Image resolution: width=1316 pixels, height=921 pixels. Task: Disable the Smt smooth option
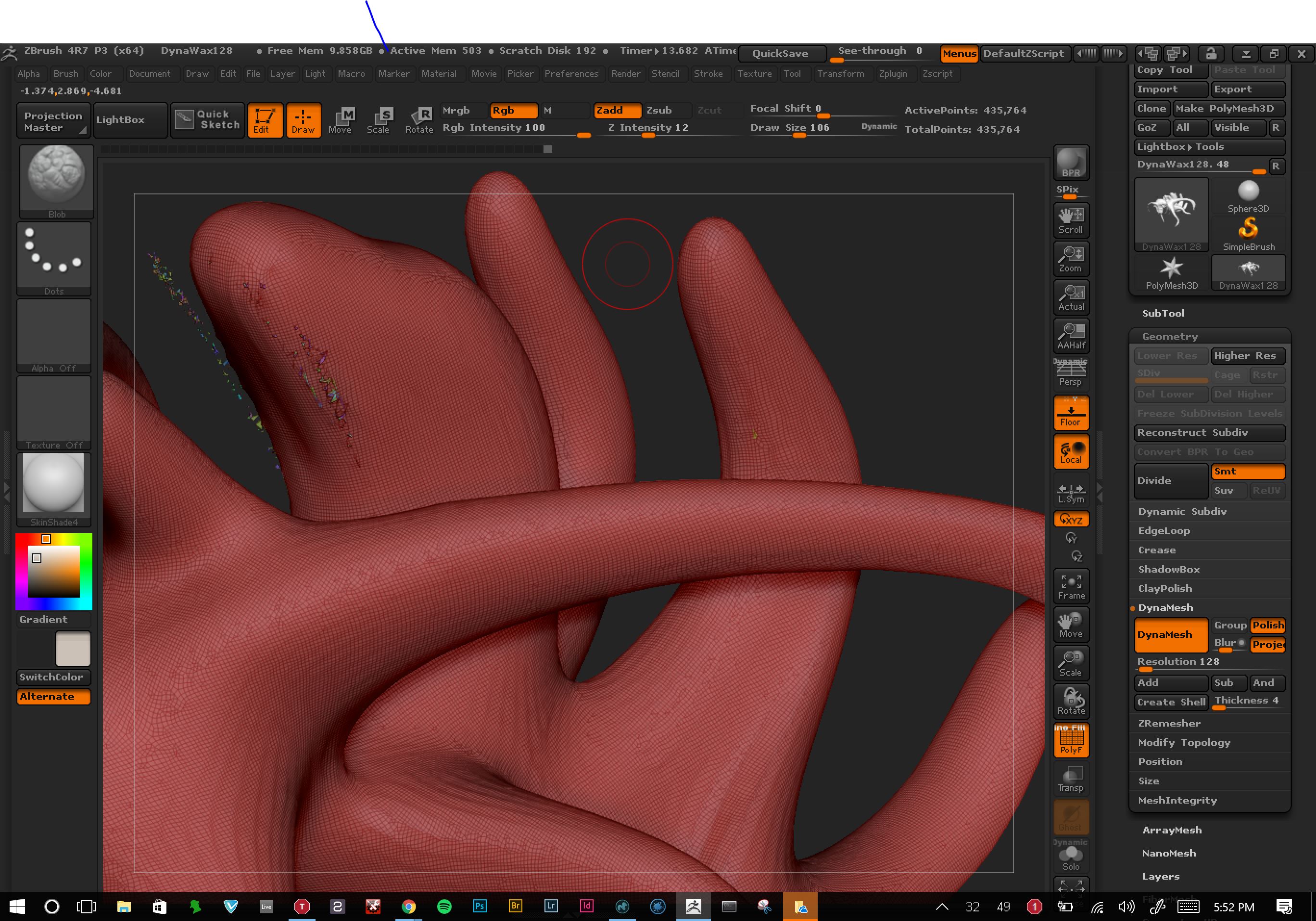1248,472
